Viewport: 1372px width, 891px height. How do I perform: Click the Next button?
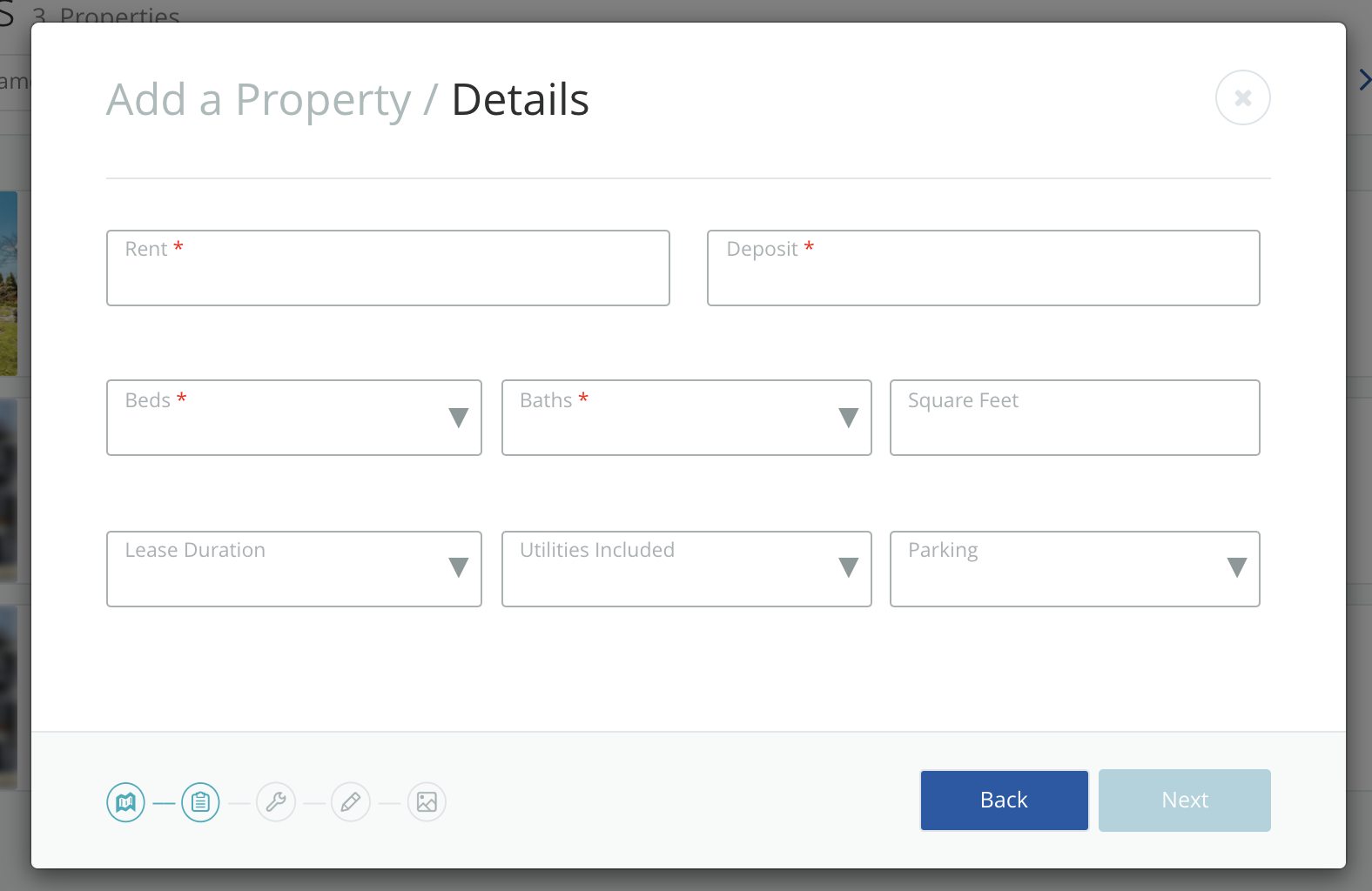1184,801
